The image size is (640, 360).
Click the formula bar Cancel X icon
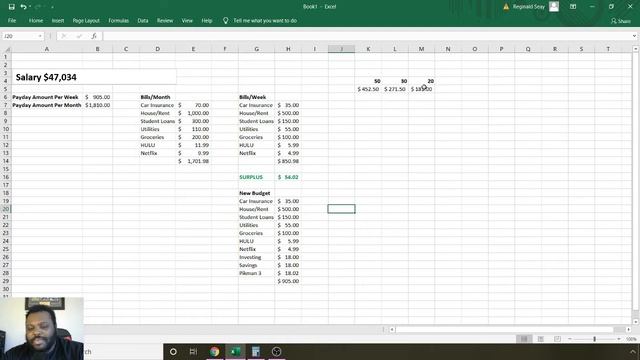63,36
